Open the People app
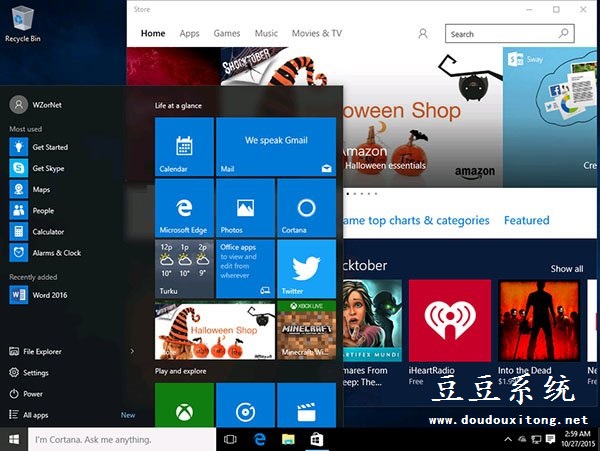The image size is (600, 451). (32, 210)
